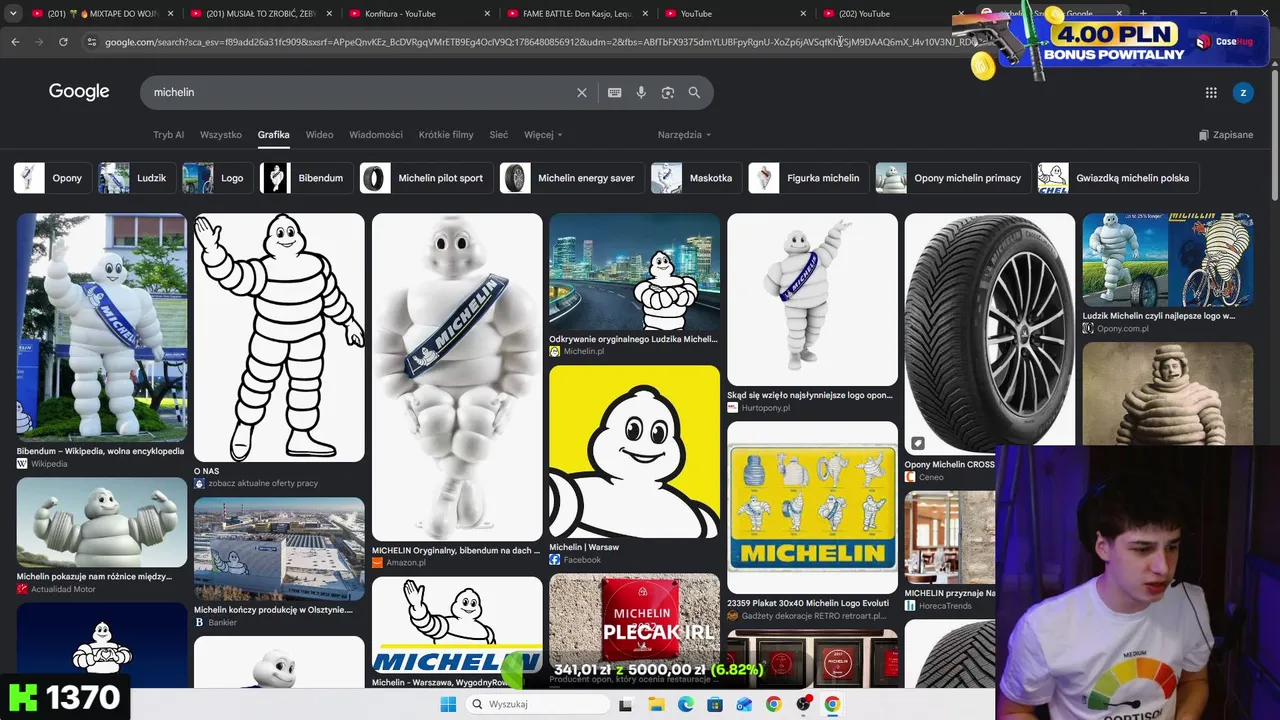The image size is (1280, 720).
Task: Switch to the Wideo tab
Action: click(x=319, y=135)
